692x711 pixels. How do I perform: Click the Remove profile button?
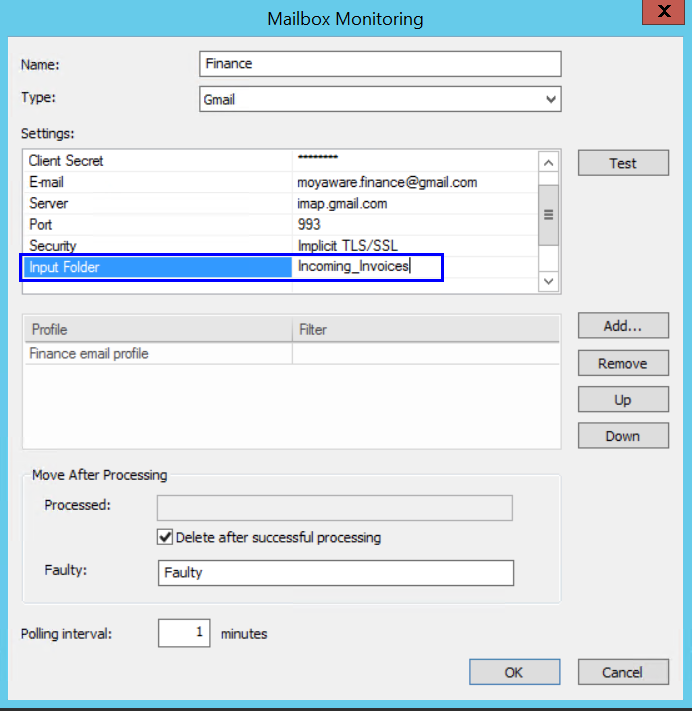pos(622,364)
